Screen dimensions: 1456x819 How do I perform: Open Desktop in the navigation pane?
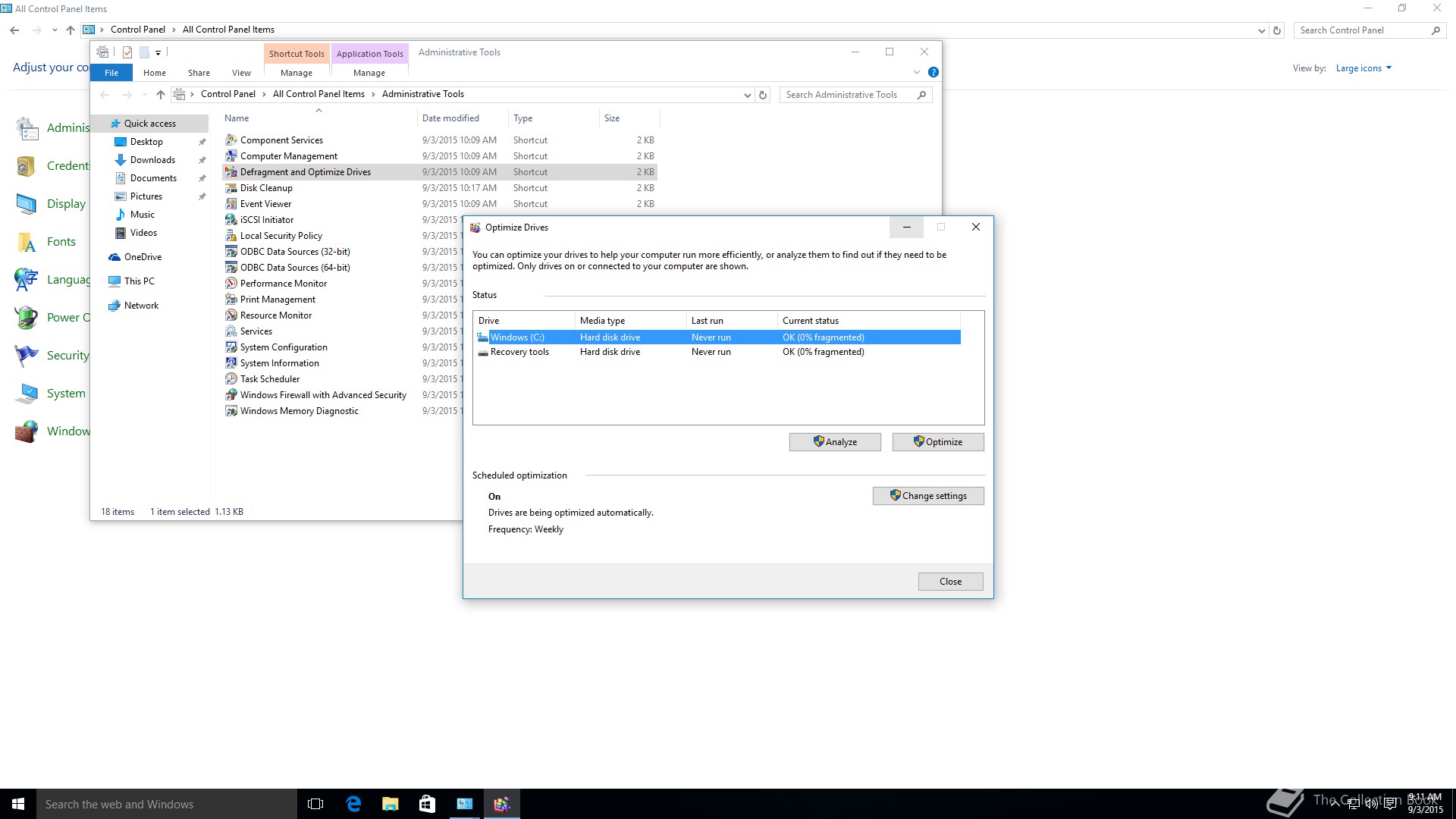pos(146,142)
